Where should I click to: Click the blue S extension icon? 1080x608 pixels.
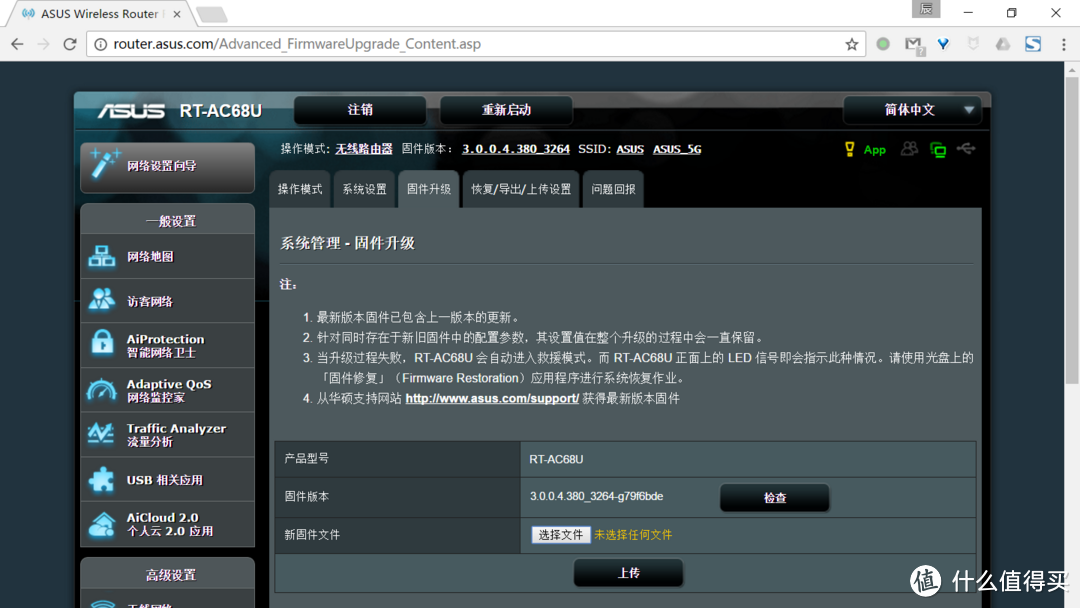[1032, 44]
